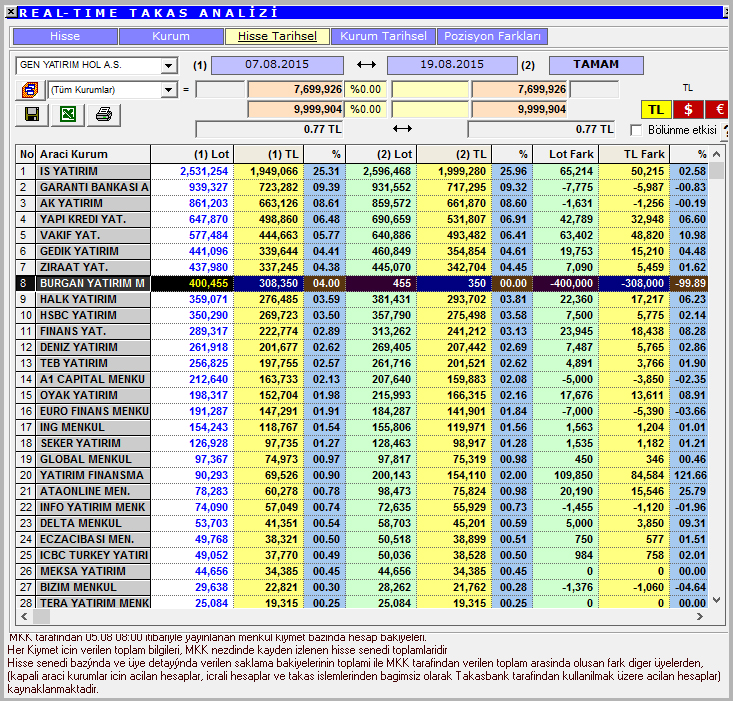Select the ATAONLINE MEN. row
Image resolution: width=733 pixels, height=701 pixels.
362,492
